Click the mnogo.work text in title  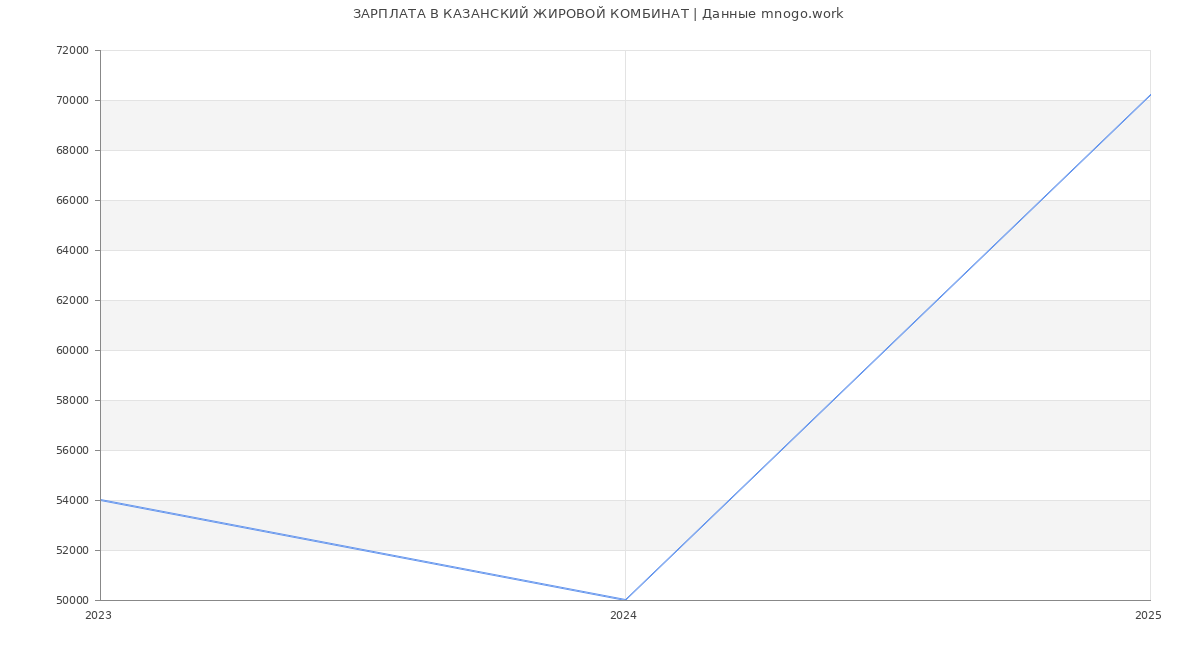coord(802,14)
